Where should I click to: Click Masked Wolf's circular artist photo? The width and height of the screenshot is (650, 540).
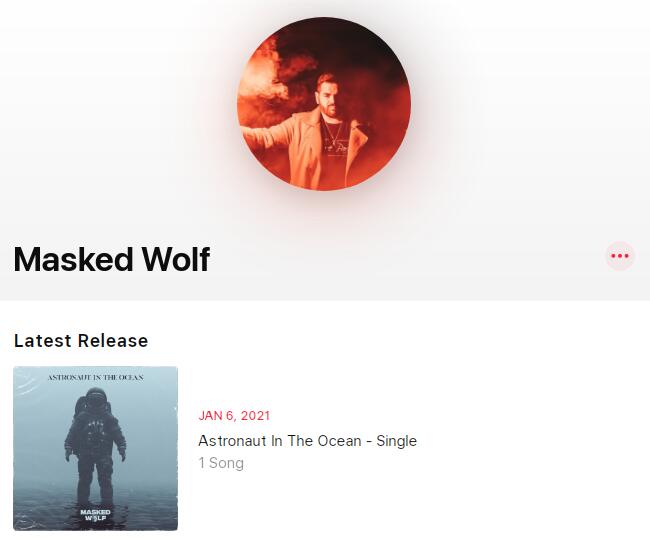pyautogui.click(x=324, y=104)
